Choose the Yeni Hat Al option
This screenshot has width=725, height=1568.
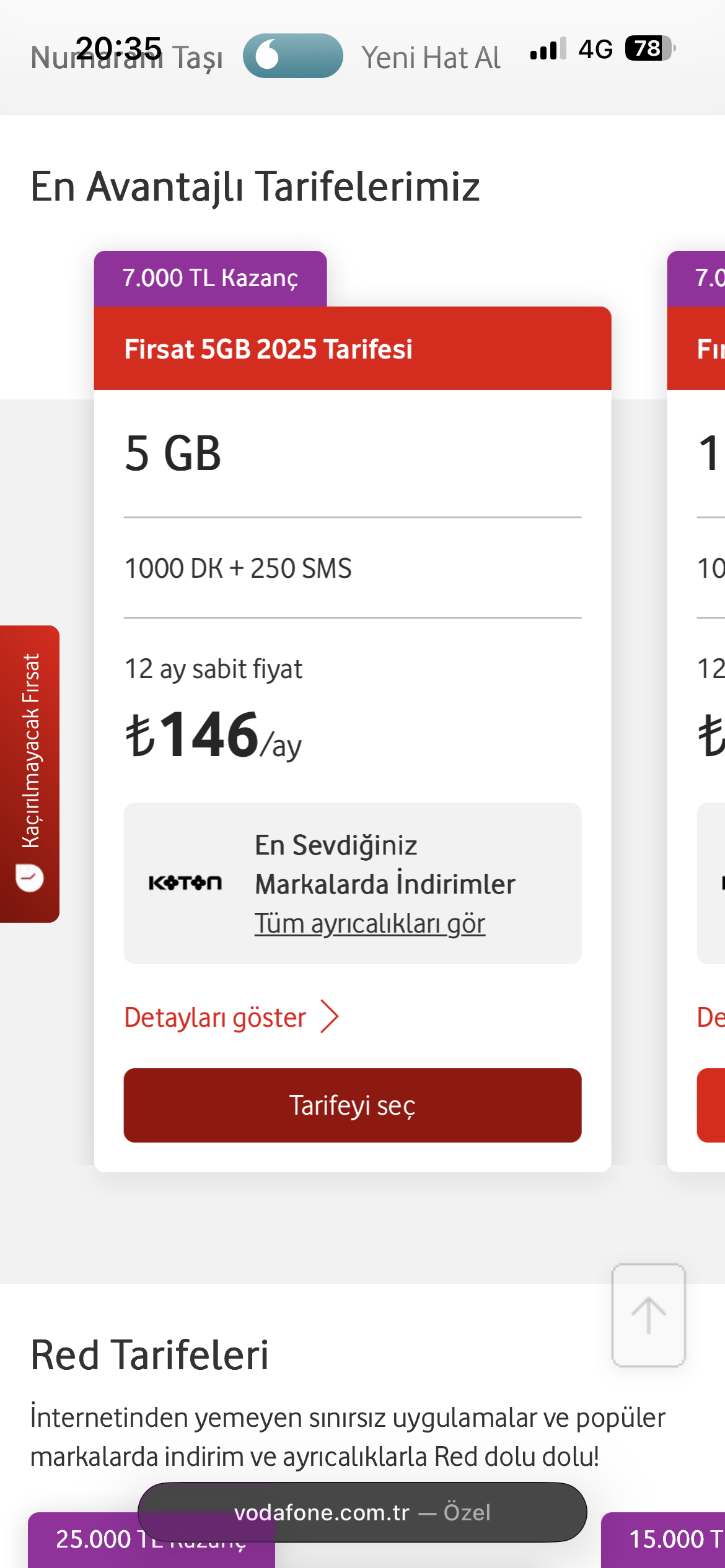click(431, 58)
